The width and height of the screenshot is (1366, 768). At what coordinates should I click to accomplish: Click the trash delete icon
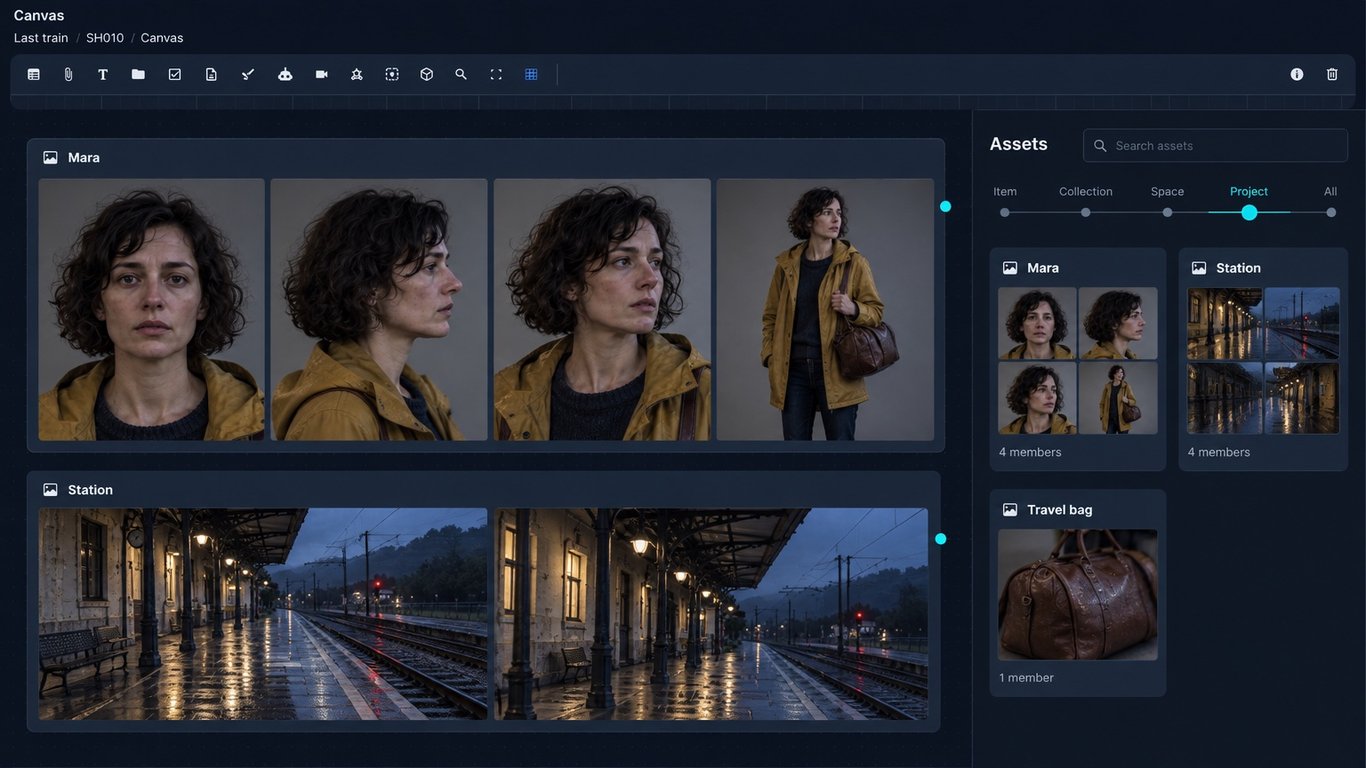1332,74
